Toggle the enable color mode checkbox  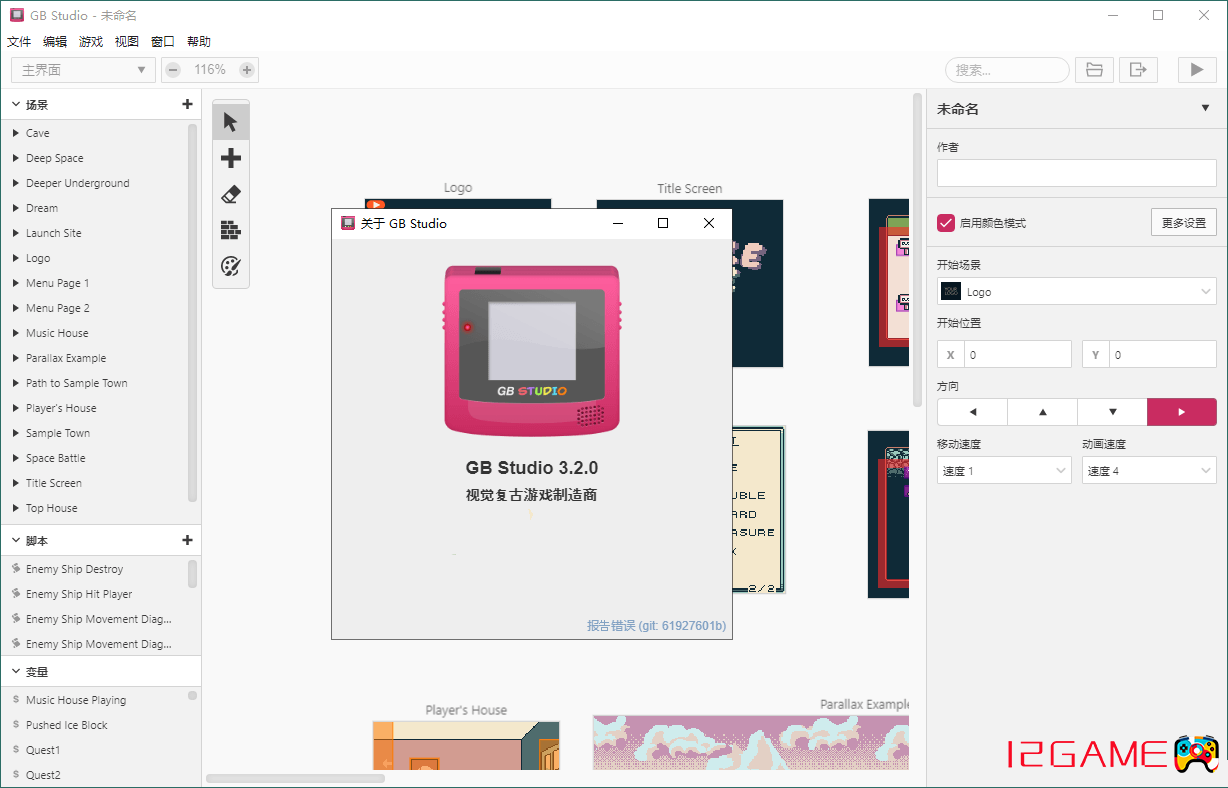(946, 223)
